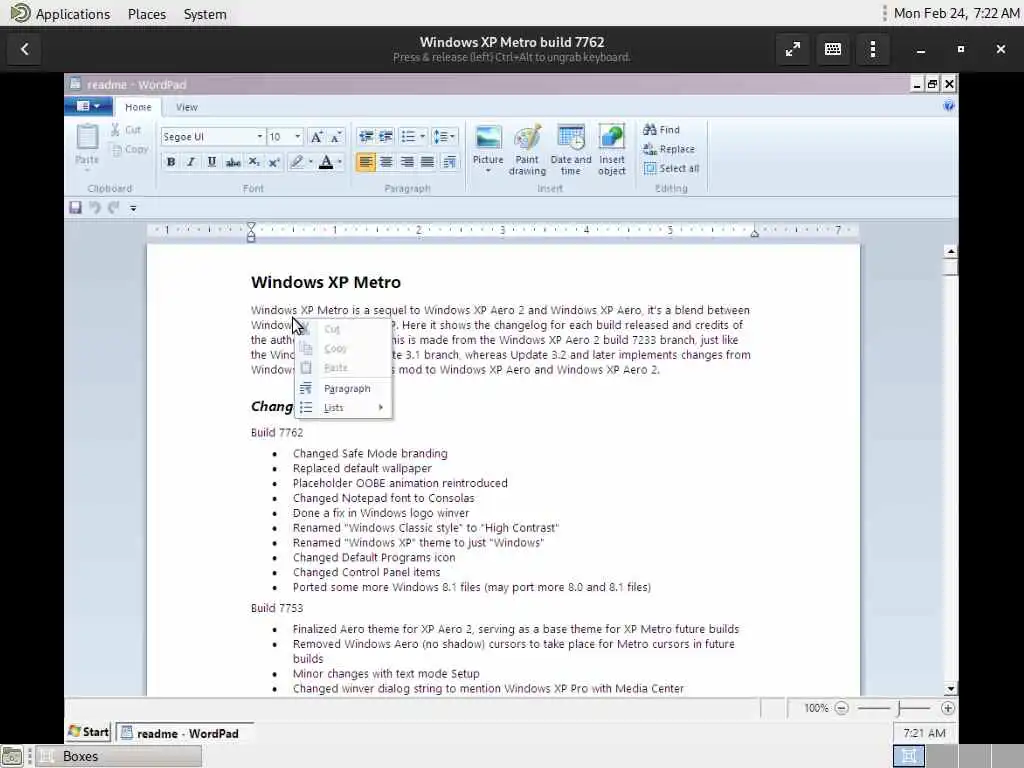Screen dimensions: 1024x768
Task: Click the font color A icon
Action: tap(326, 162)
